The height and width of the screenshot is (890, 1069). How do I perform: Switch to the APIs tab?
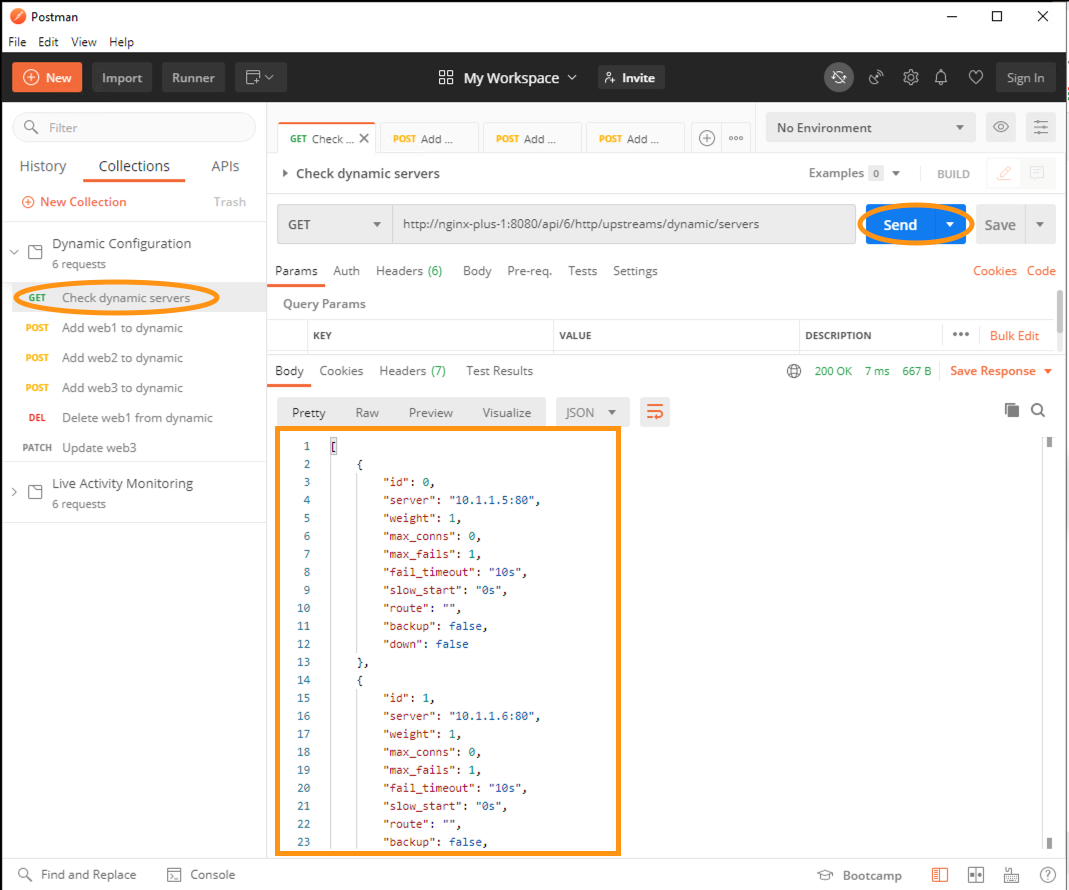click(225, 166)
